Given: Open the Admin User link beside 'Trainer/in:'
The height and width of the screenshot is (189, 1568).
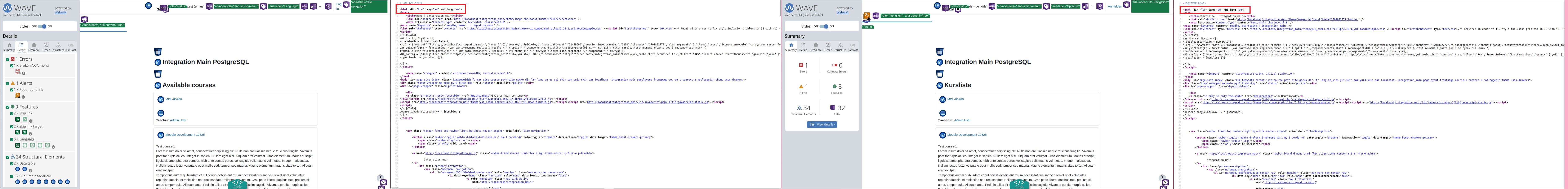Looking at the screenshot, I should pyautogui.click(x=962, y=120).
